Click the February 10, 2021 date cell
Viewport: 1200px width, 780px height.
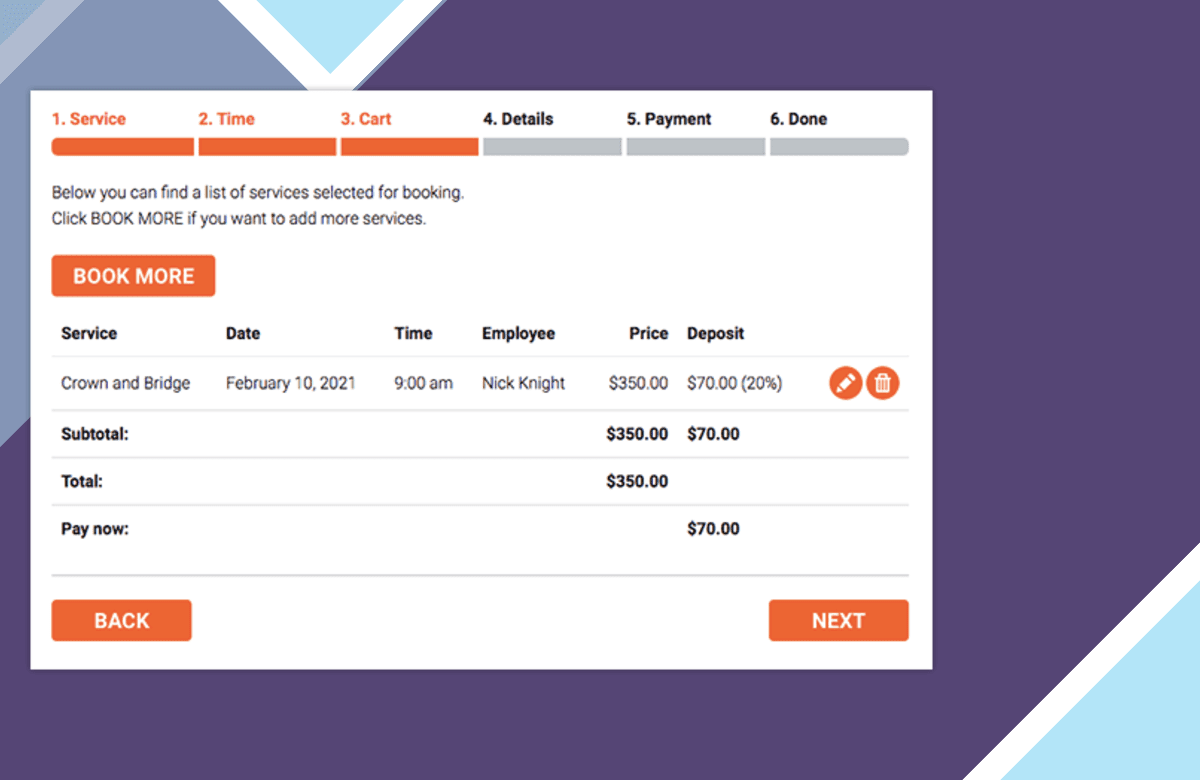click(290, 383)
